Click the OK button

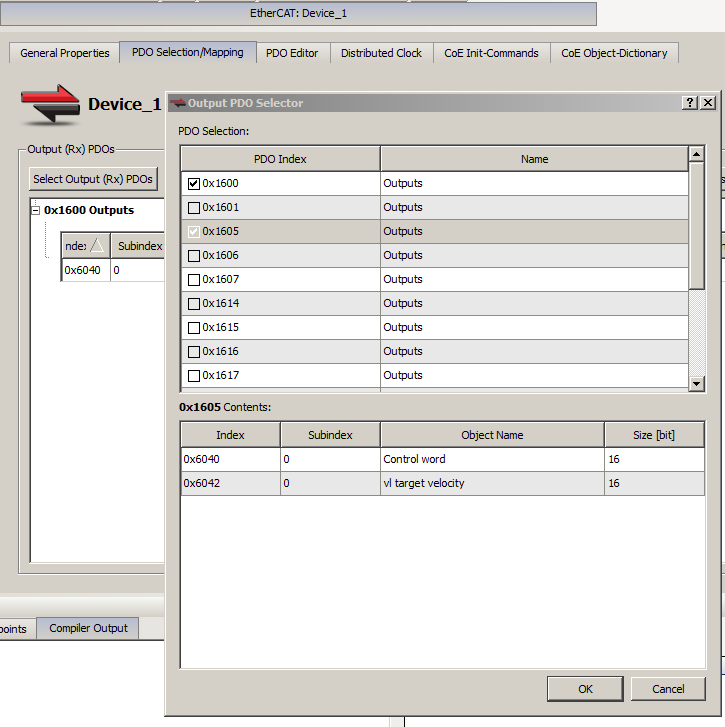point(585,689)
